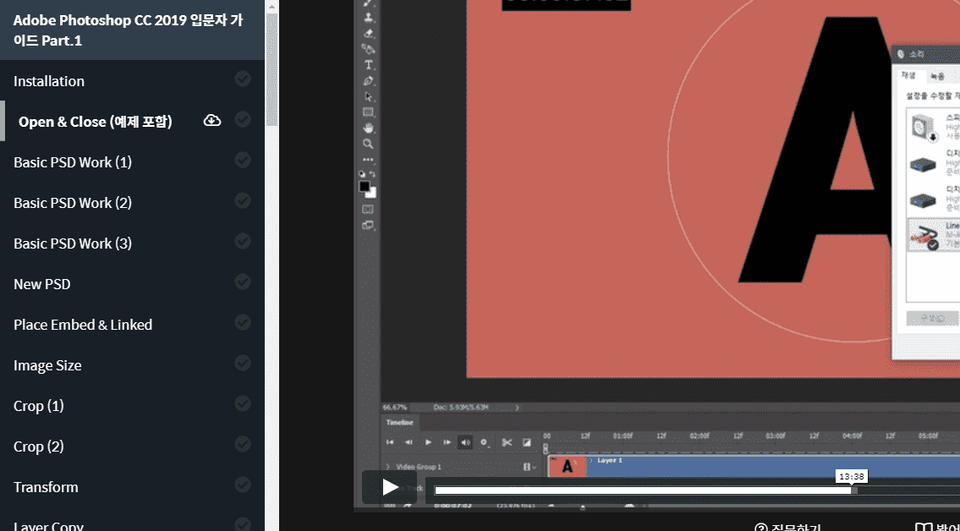Open Video Group 1 filmstrip dropdown

529,467
